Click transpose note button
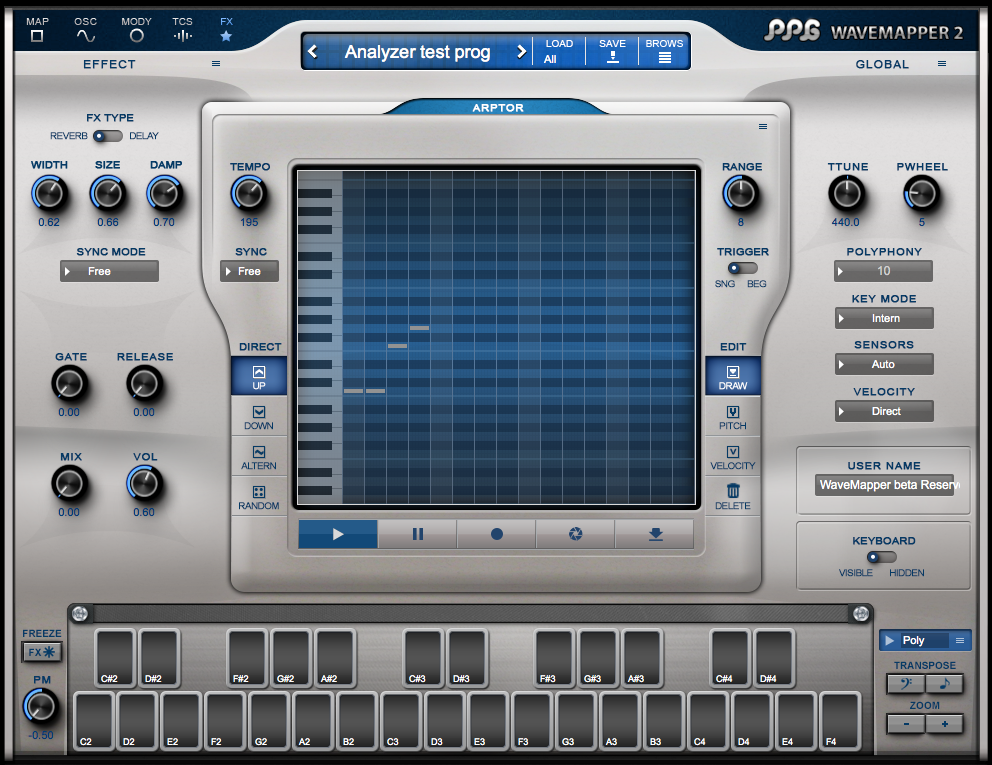 [945, 683]
